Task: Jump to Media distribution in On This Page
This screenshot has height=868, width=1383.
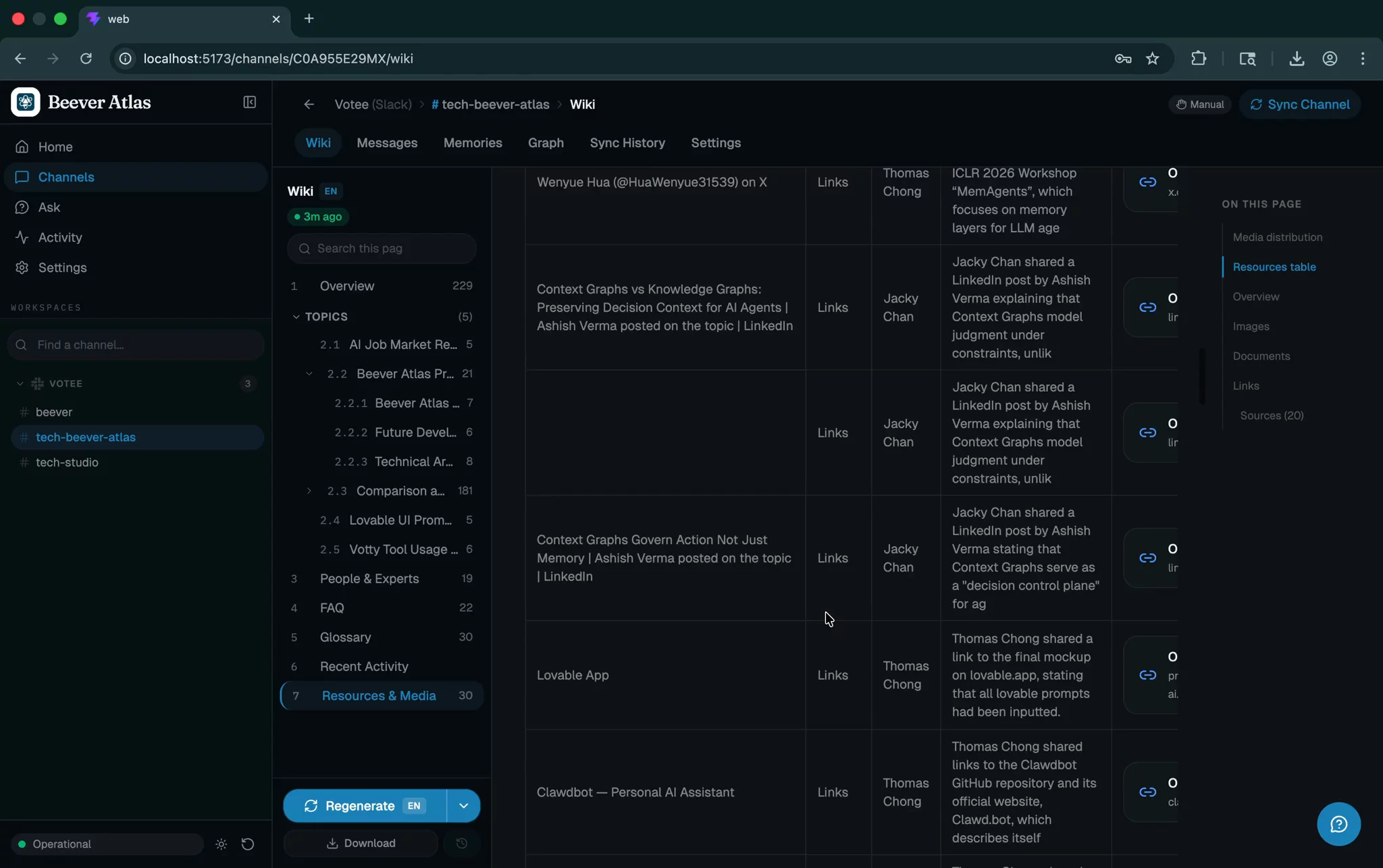Action: coord(1278,238)
